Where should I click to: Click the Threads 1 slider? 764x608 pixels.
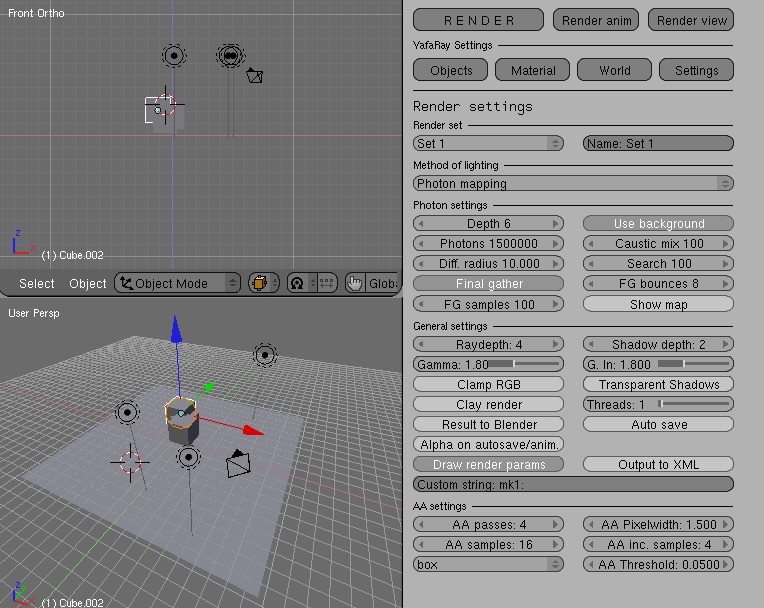(658, 404)
